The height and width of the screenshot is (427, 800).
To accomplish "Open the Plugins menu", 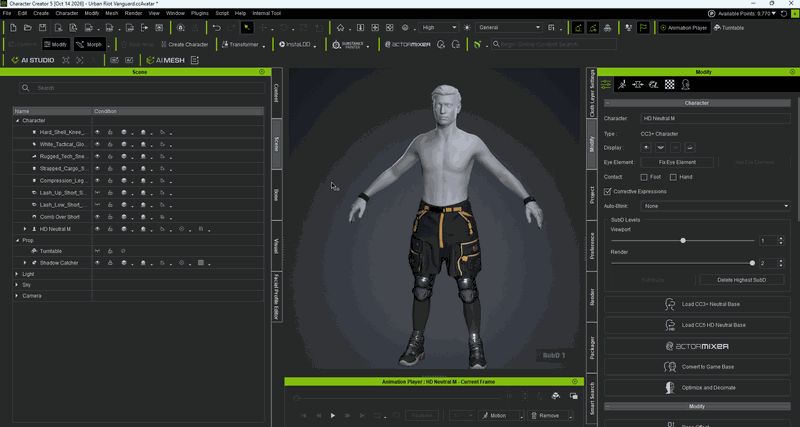I will tap(199, 13).
